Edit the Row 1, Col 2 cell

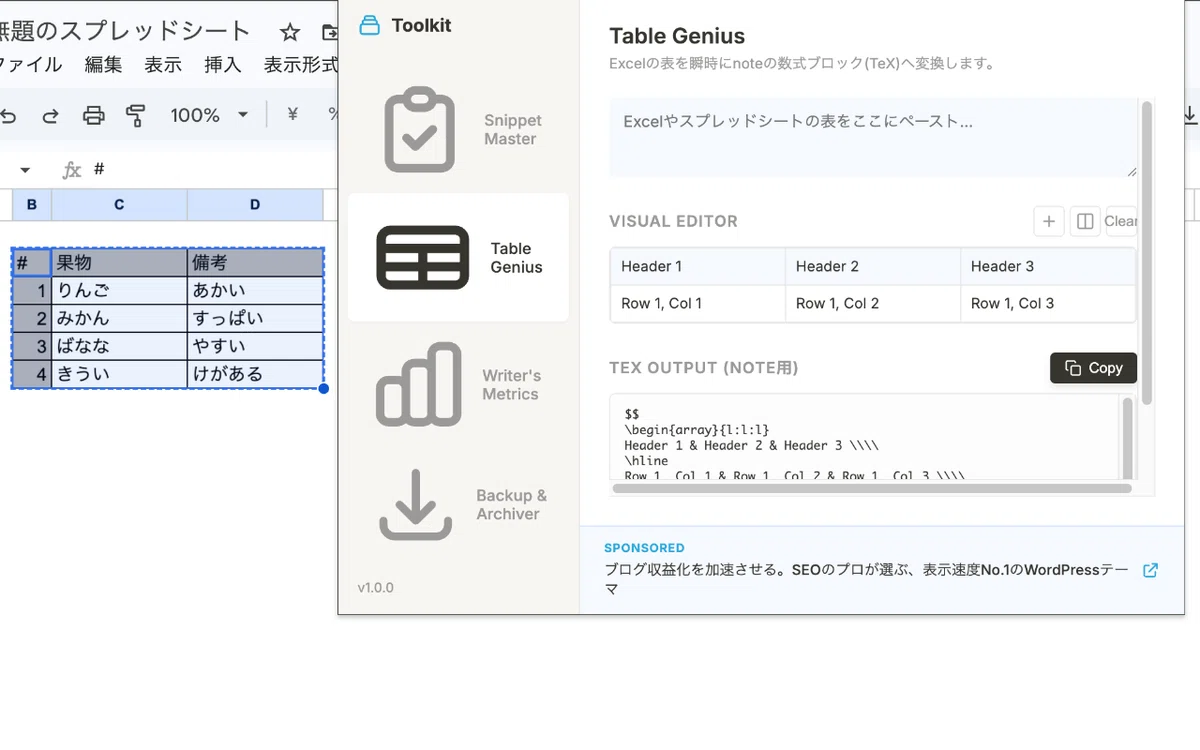873,303
